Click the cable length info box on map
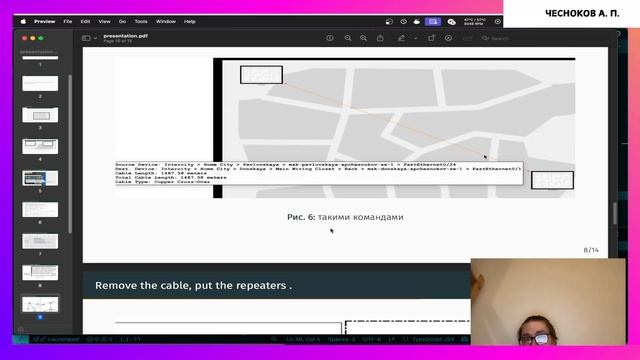640x360 pixels. point(318,173)
